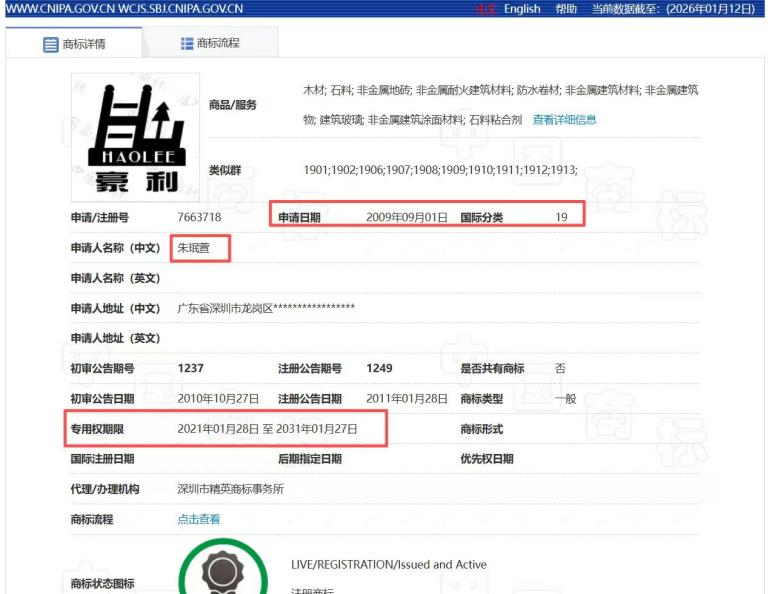Click 点击查看 link for trademark process

tap(198, 519)
